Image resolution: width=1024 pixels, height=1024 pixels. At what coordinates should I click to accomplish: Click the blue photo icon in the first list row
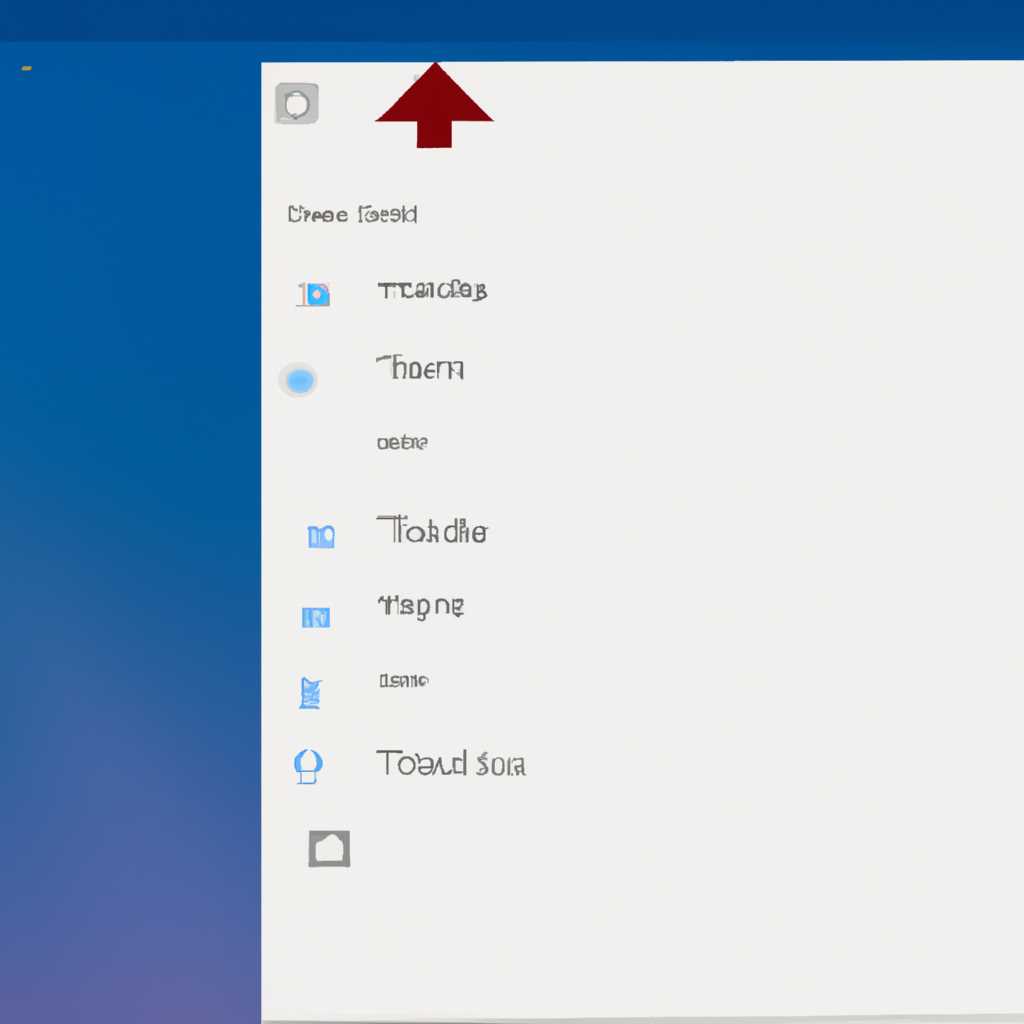coord(314,295)
